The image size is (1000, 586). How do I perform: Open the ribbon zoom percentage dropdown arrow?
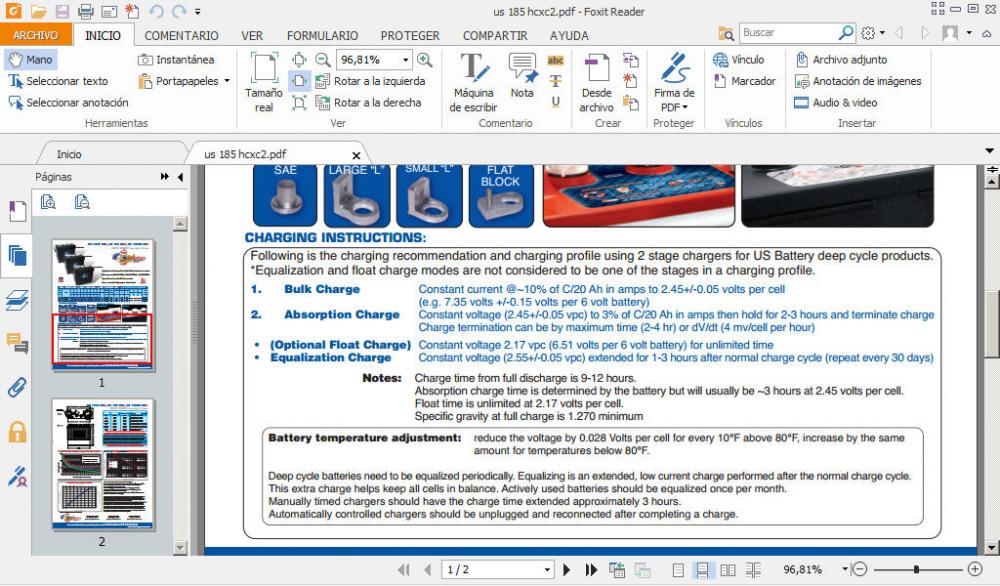tap(406, 60)
